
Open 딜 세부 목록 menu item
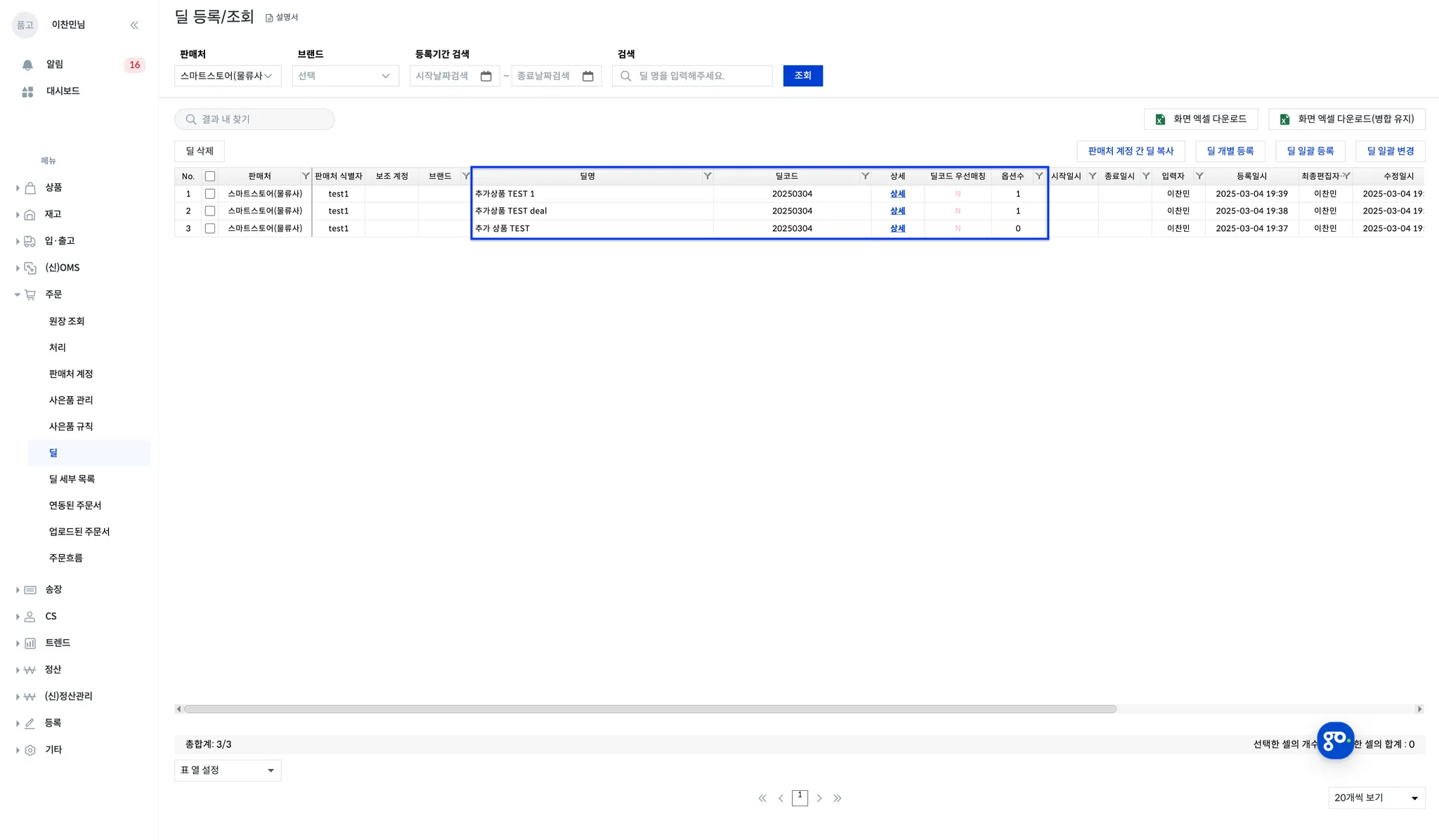tap(72, 479)
